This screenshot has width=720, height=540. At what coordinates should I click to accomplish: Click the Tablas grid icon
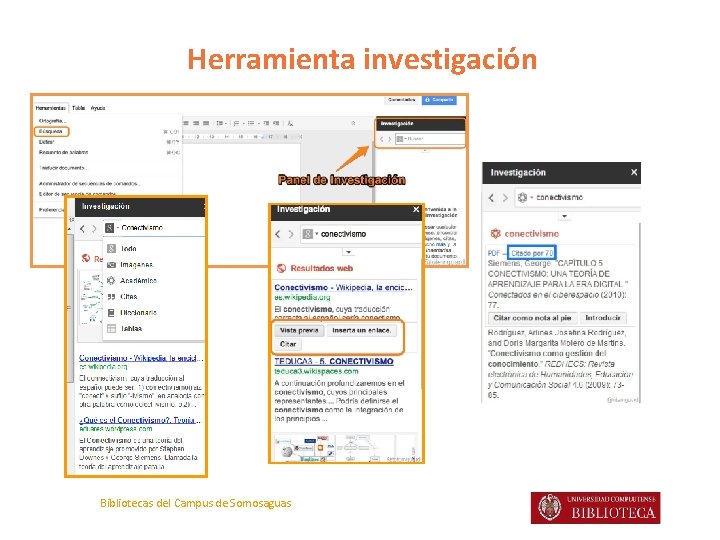111,329
